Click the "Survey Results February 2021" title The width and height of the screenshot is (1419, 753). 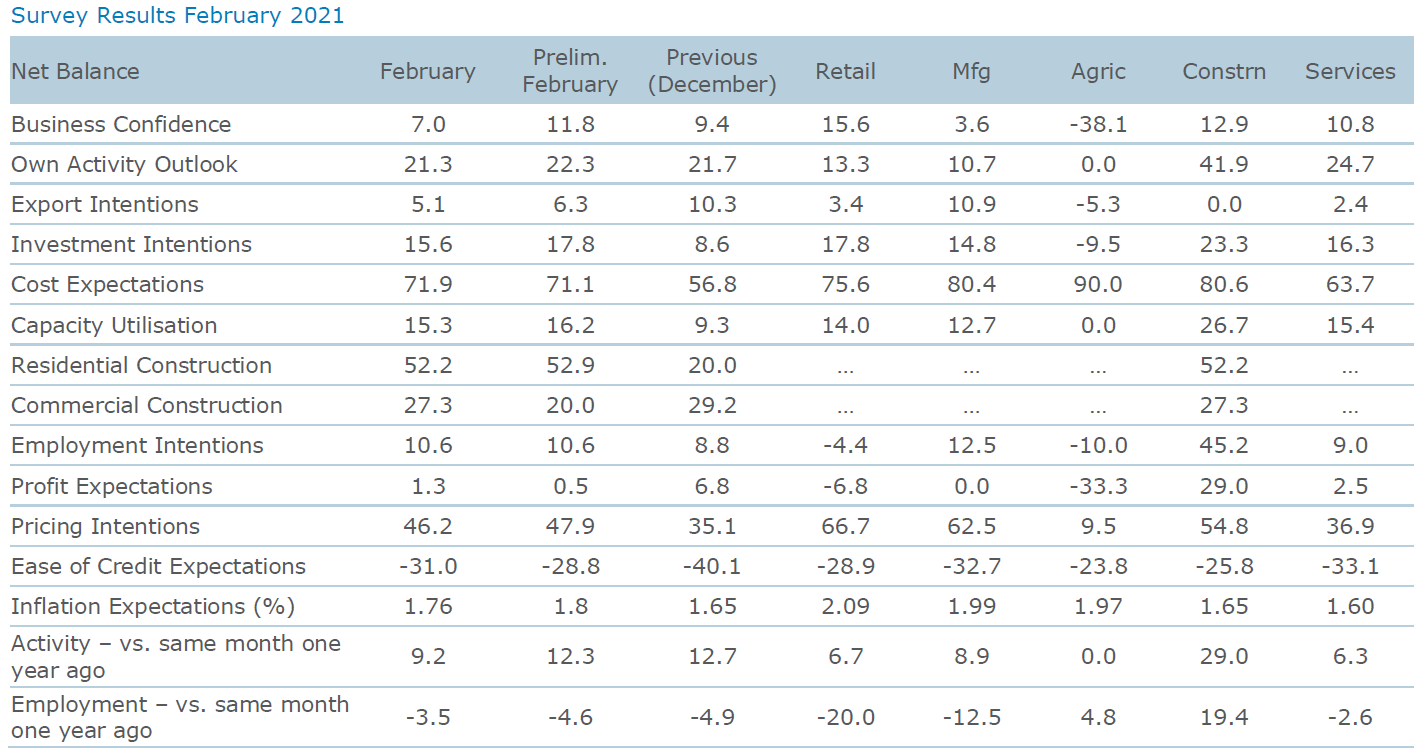tap(176, 16)
